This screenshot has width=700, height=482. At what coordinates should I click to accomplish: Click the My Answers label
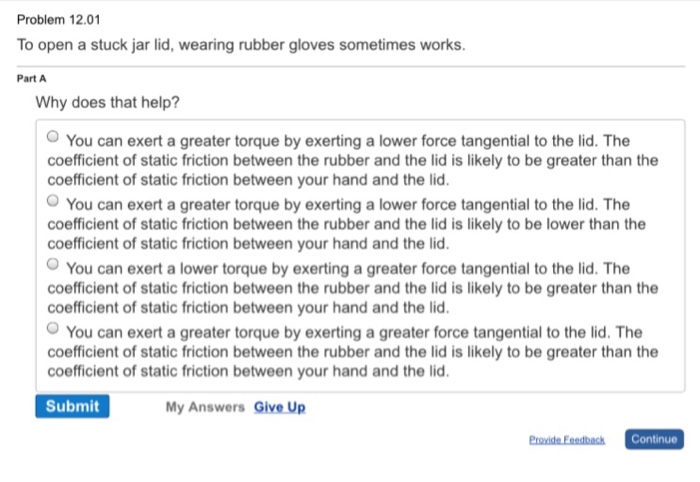(x=205, y=407)
